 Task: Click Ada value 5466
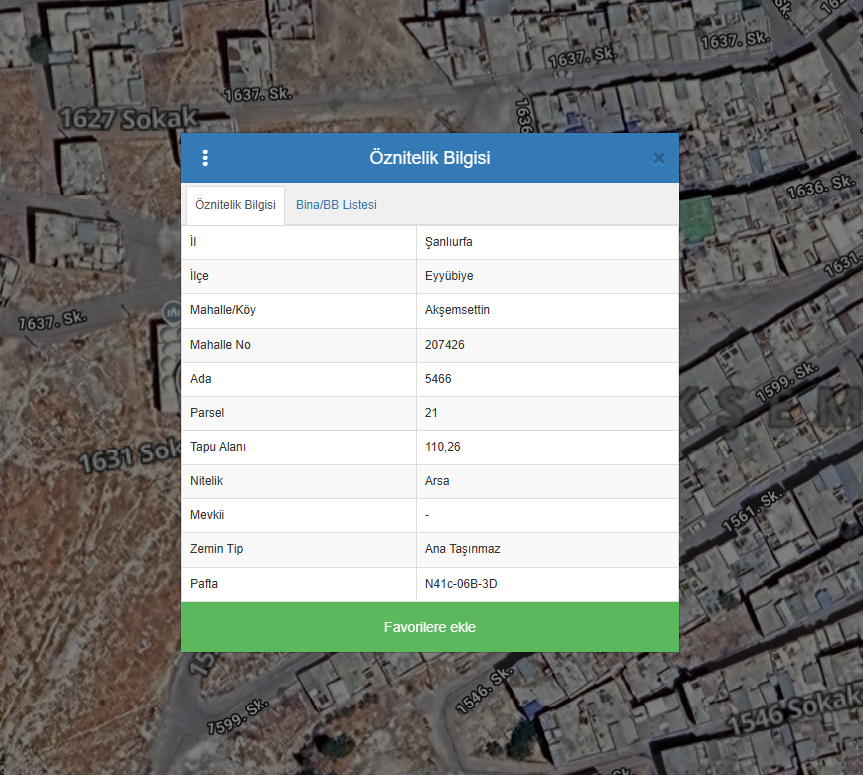[x=438, y=379]
